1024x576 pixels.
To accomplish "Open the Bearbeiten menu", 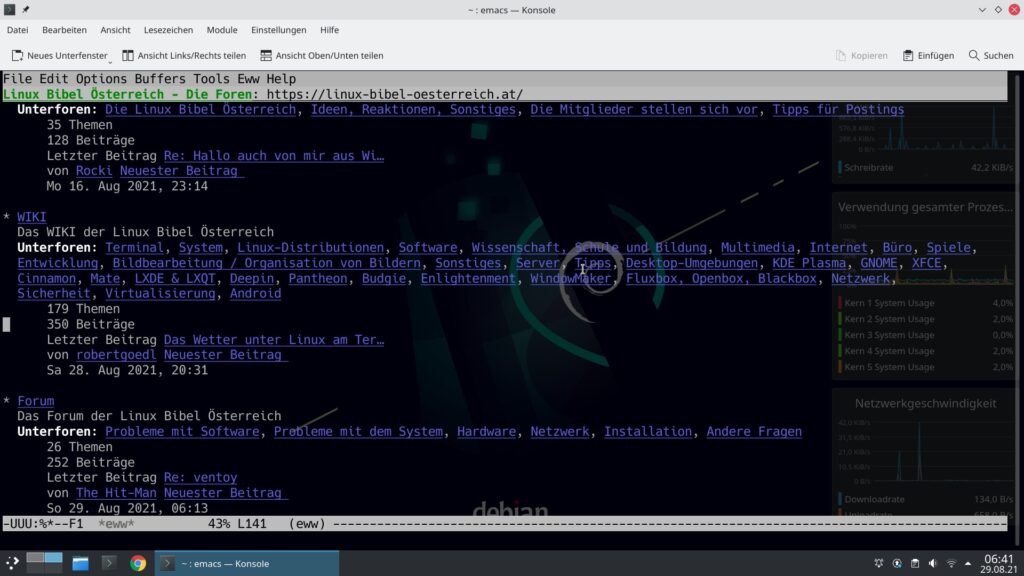I will point(64,30).
